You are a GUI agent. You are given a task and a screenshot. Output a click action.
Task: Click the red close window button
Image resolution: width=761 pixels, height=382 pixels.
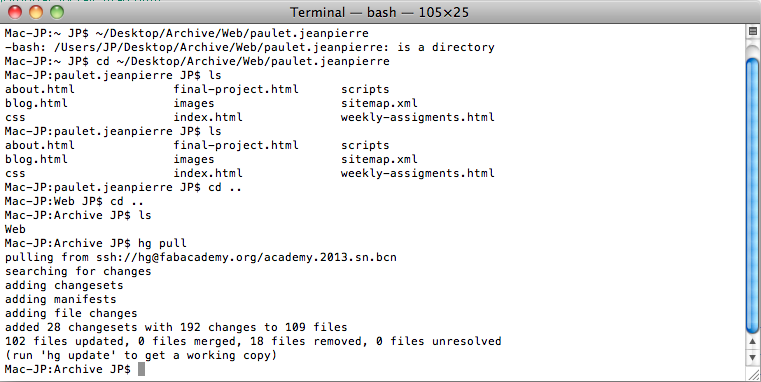pyautogui.click(x=15, y=12)
